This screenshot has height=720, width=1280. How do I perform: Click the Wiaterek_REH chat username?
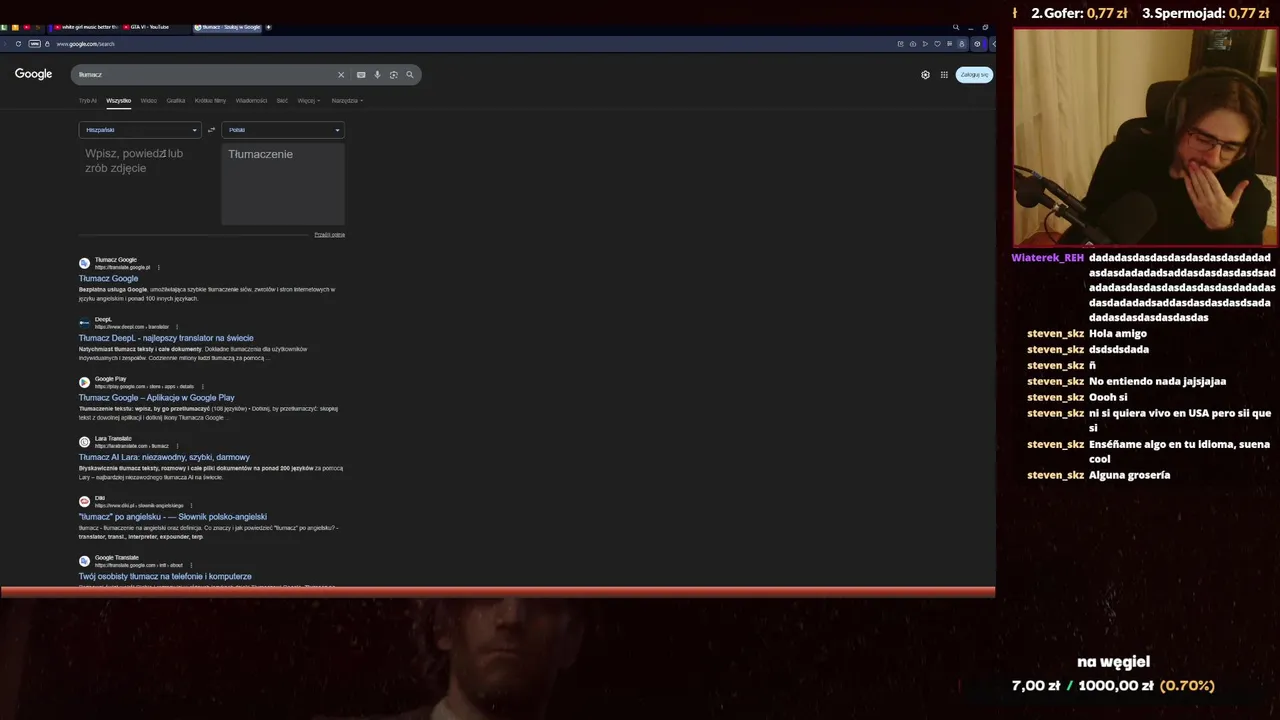click(x=1047, y=258)
